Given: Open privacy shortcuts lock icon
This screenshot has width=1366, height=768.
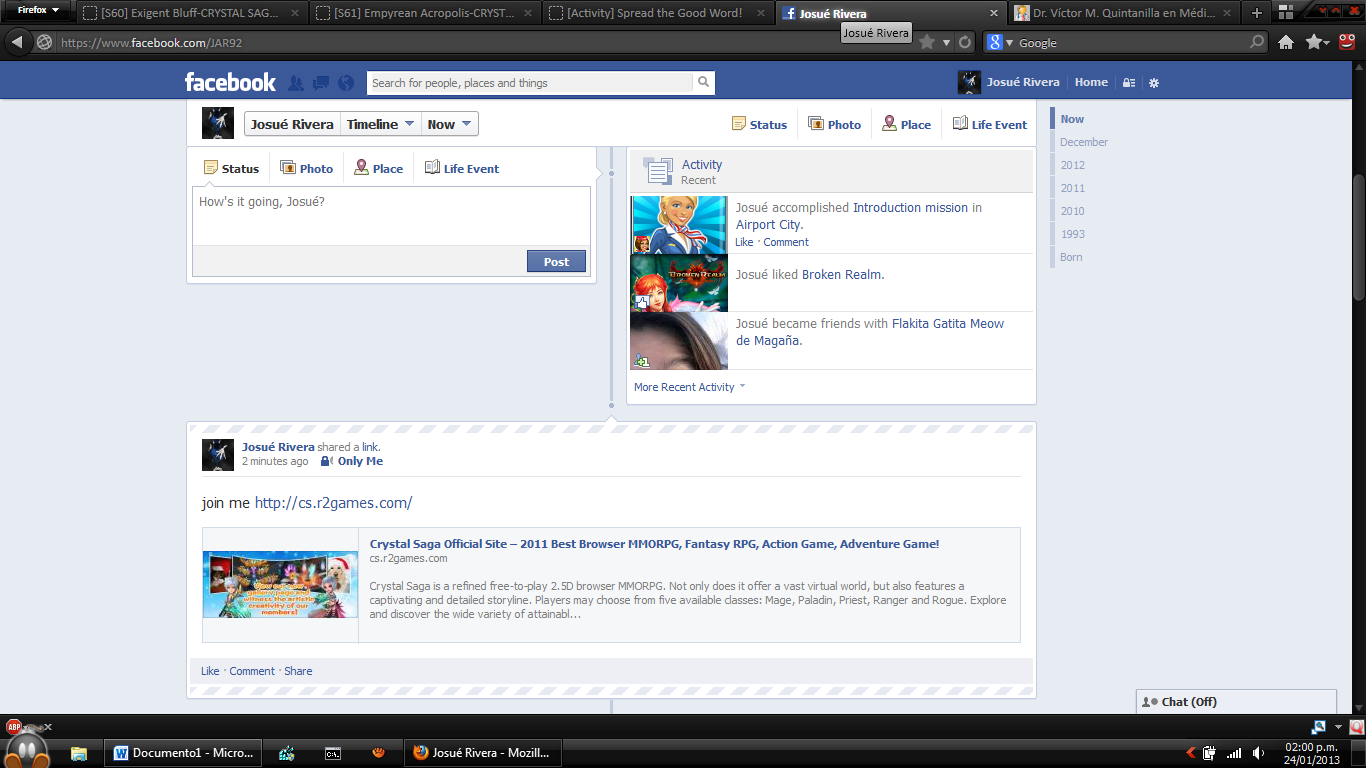Looking at the screenshot, I should tap(1129, 83).
